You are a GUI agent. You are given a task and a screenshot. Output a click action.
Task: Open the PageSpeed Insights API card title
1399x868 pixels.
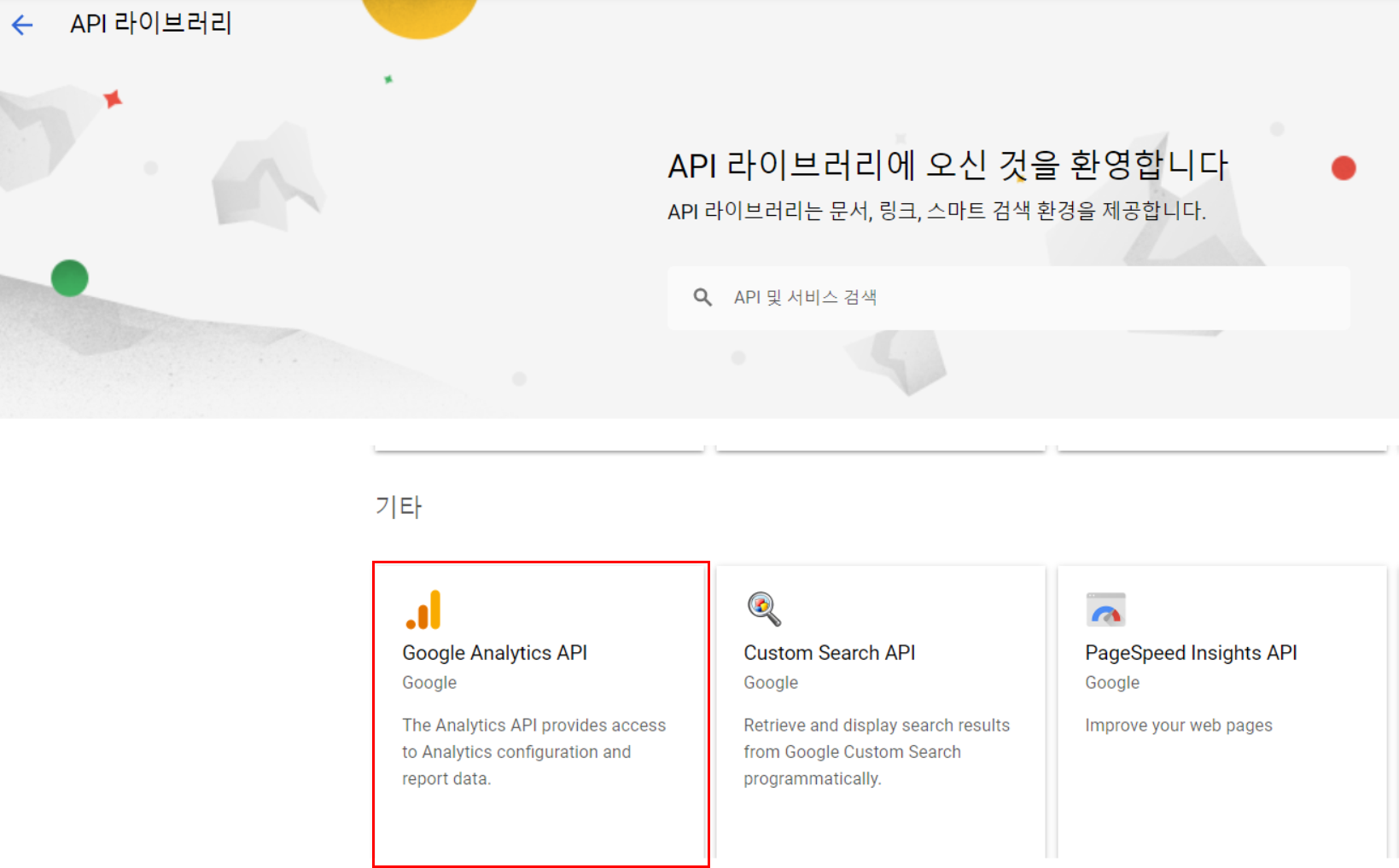(1191, 653)
